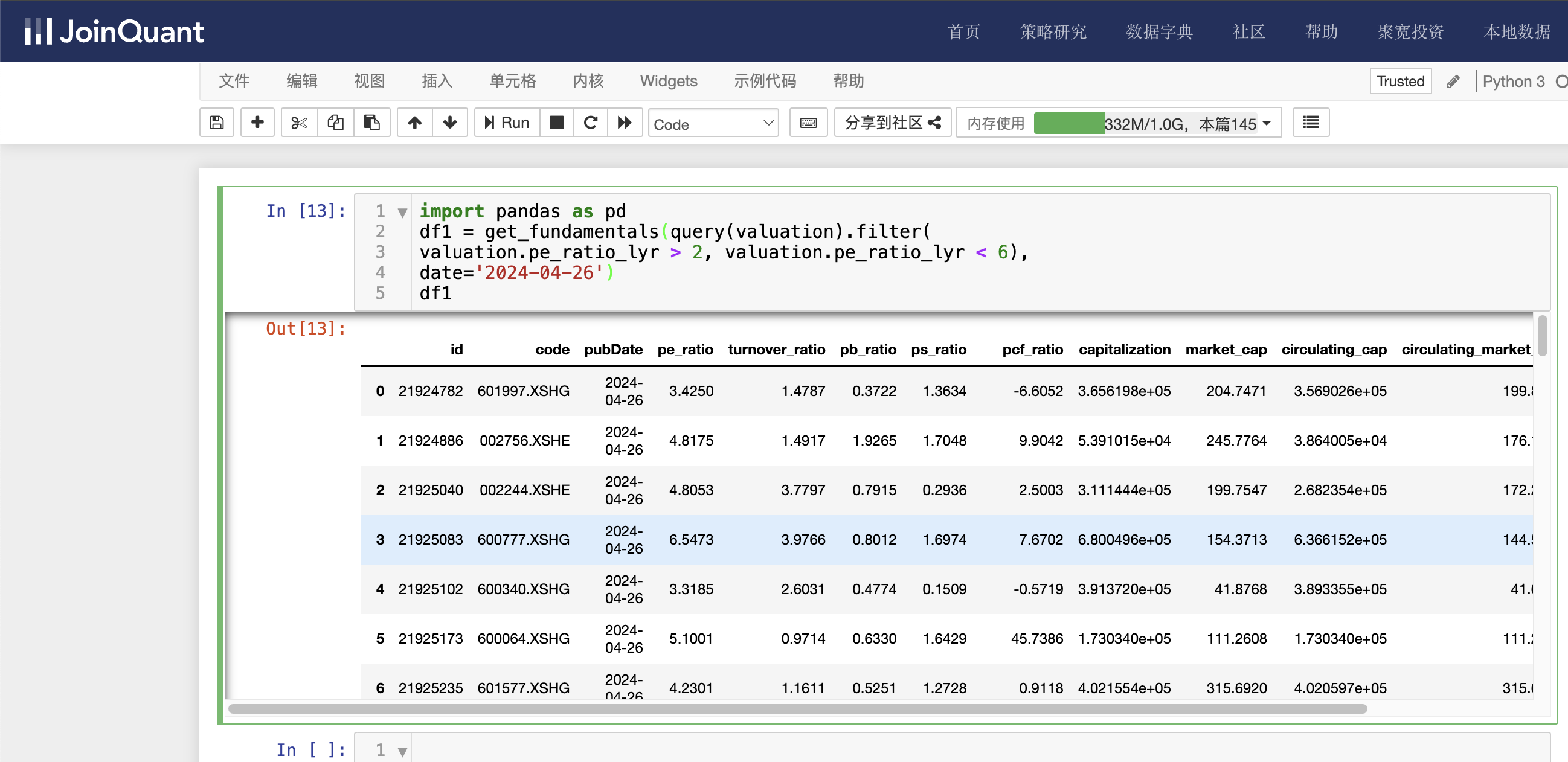Open the Widgets menu
Viewport: 1568px width, 762px height.
pos(669,81)
